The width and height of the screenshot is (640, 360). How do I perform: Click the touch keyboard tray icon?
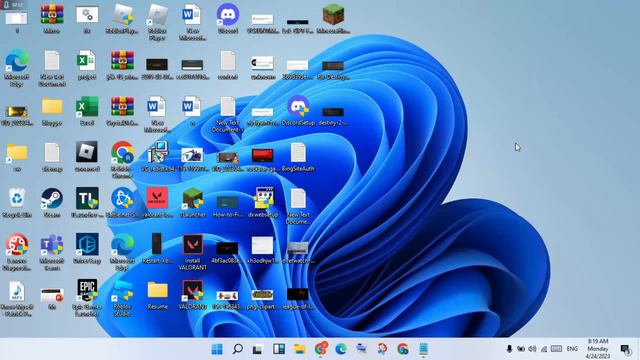tap(556, 349)
